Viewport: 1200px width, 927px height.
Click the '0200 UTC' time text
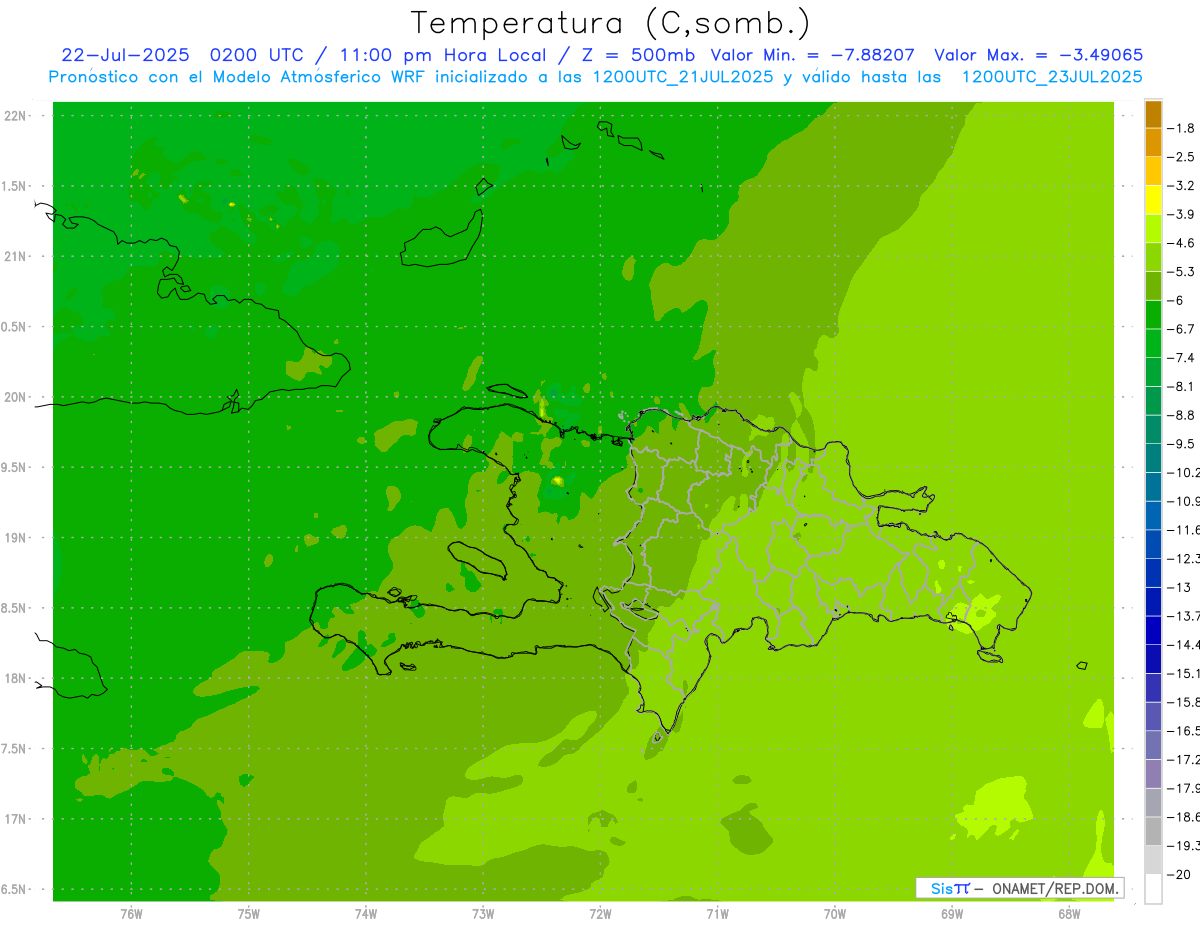point(257,55)
